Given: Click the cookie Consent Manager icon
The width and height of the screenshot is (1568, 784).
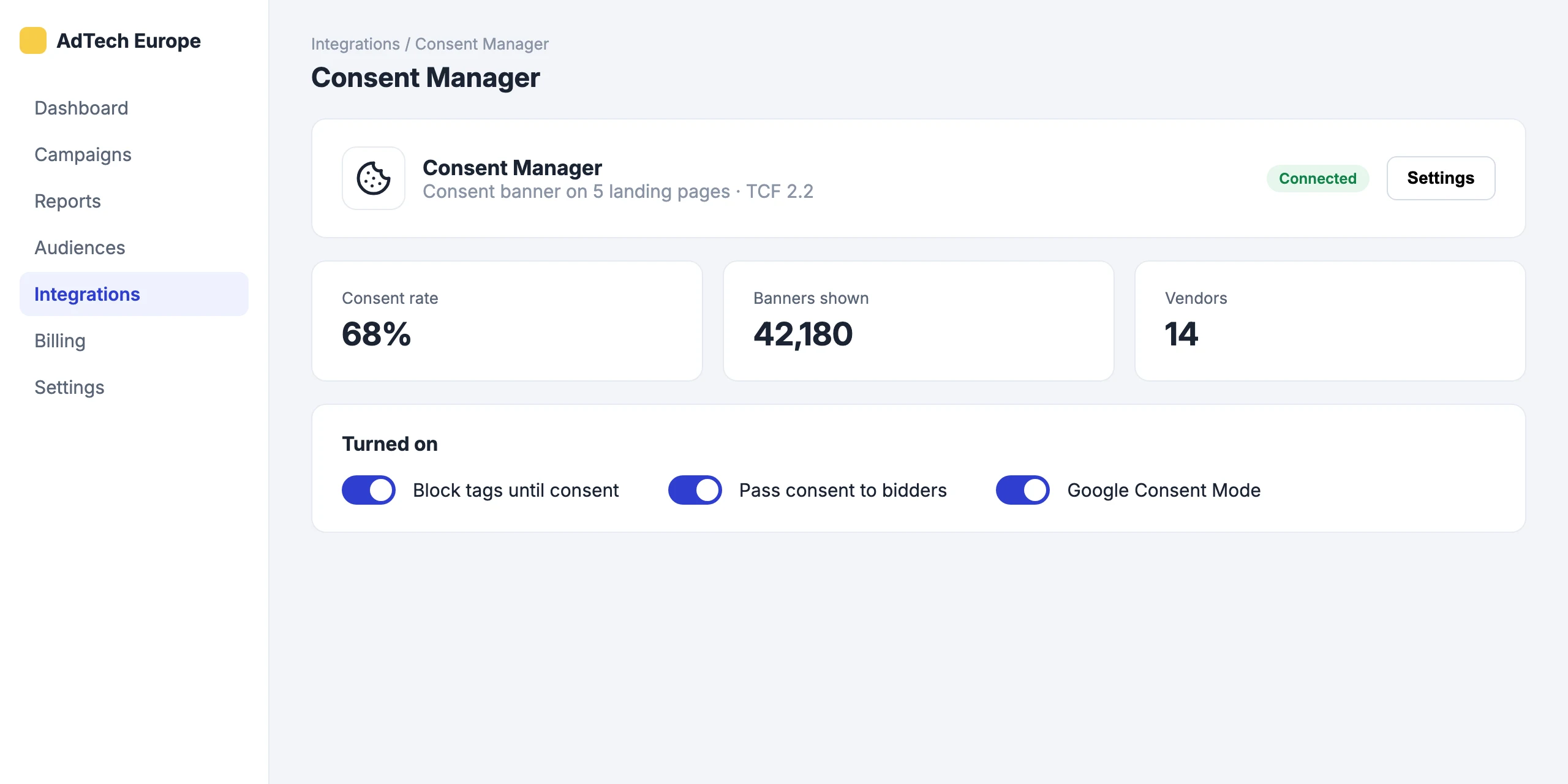Looking at the screenshot, I should coord(374,178).
